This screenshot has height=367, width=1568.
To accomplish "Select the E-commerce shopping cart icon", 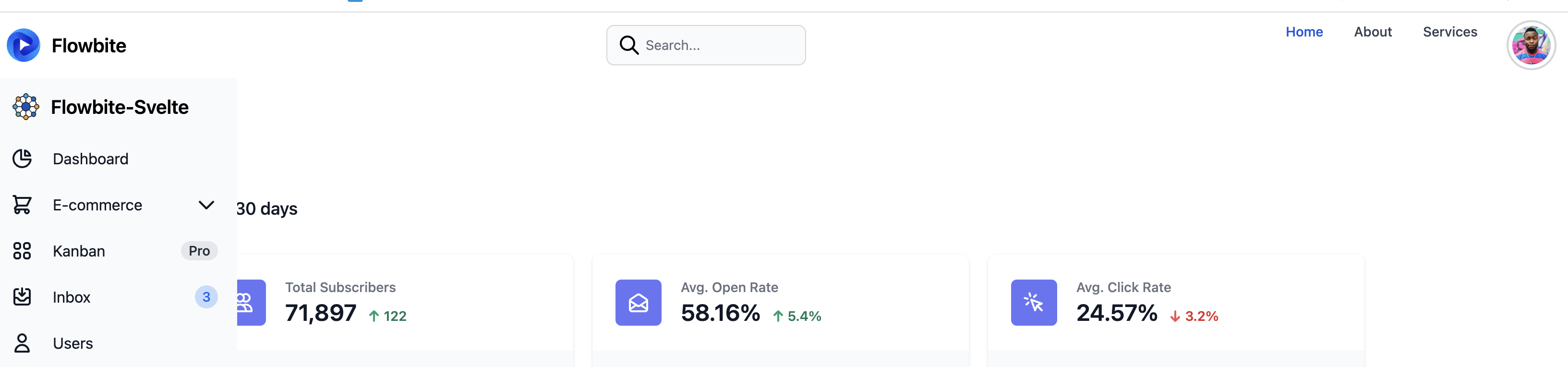I will (23, 205).
